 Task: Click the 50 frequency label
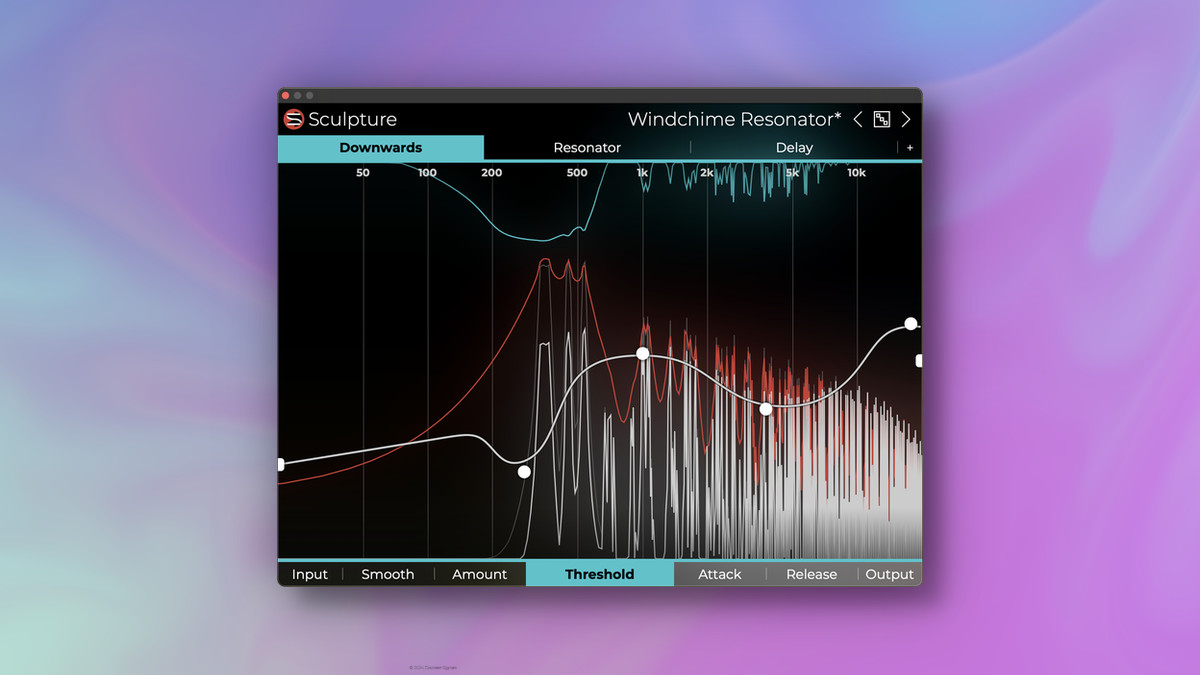click(x=363, y=173)
